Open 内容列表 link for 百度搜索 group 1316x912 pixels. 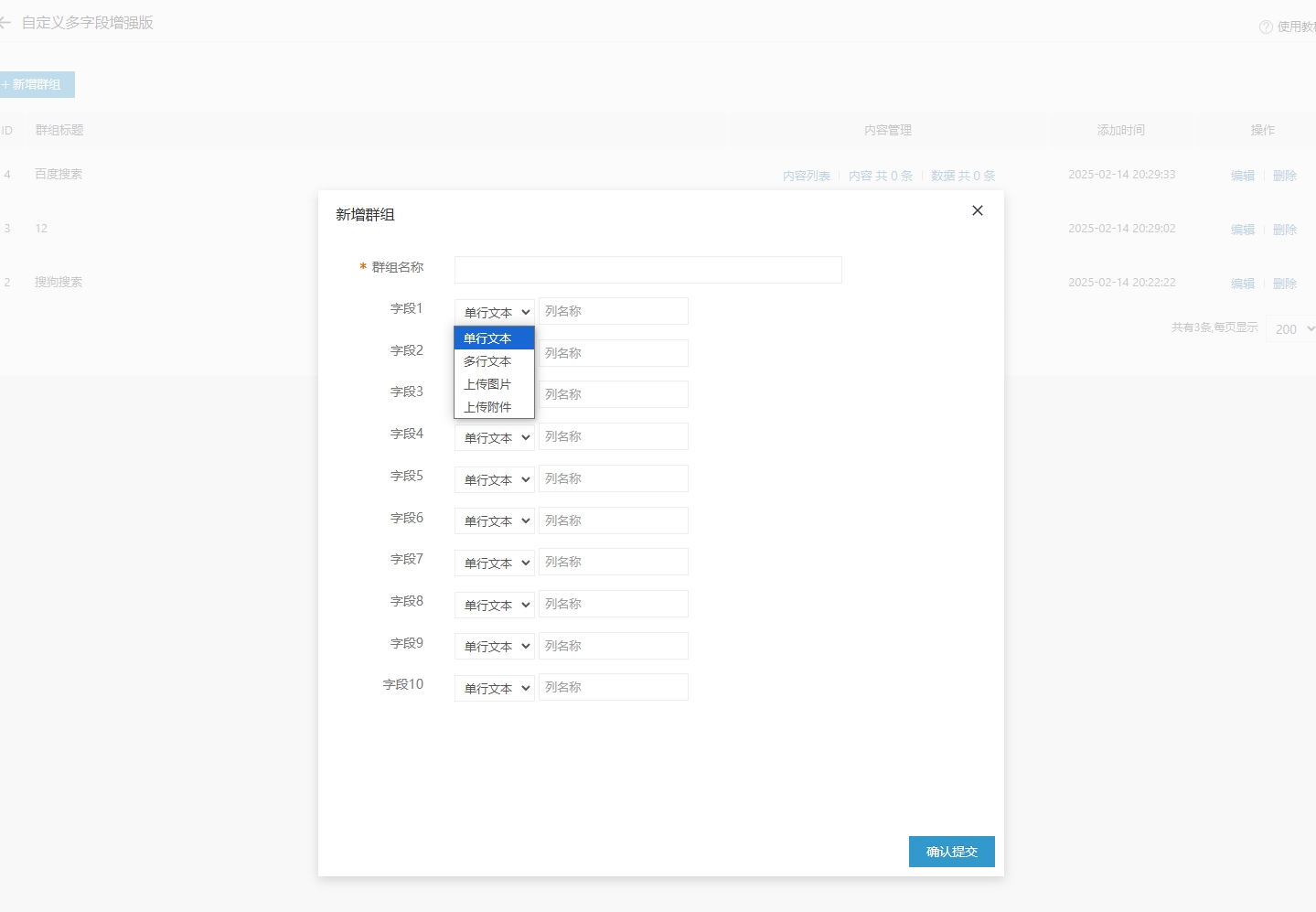(x=806, y=176)
